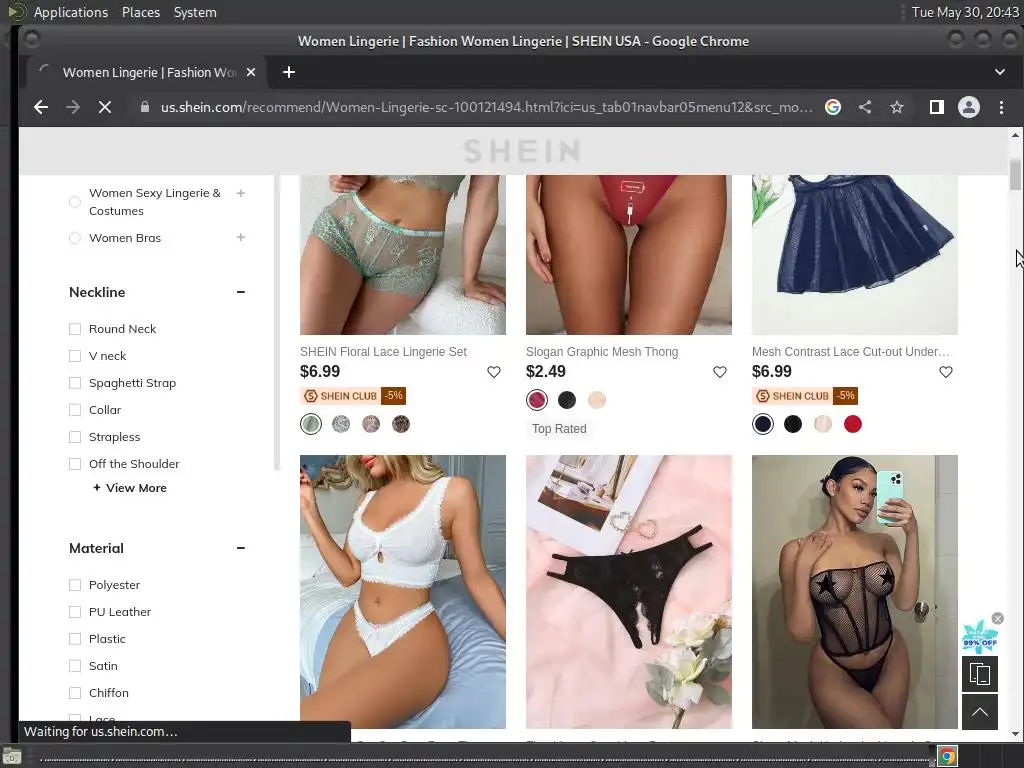Select Women Sexy Lingerie & Costumes radio

[75, 202]
